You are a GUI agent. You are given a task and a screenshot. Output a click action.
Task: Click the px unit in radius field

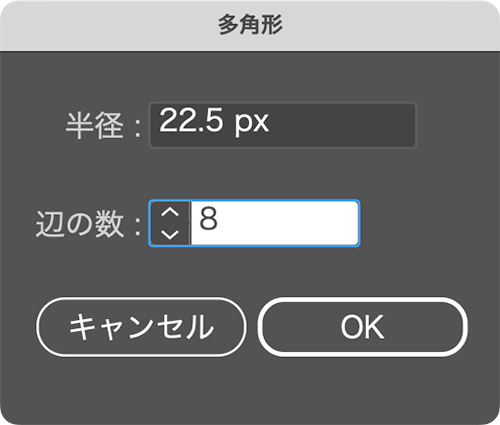click(252, 122)
